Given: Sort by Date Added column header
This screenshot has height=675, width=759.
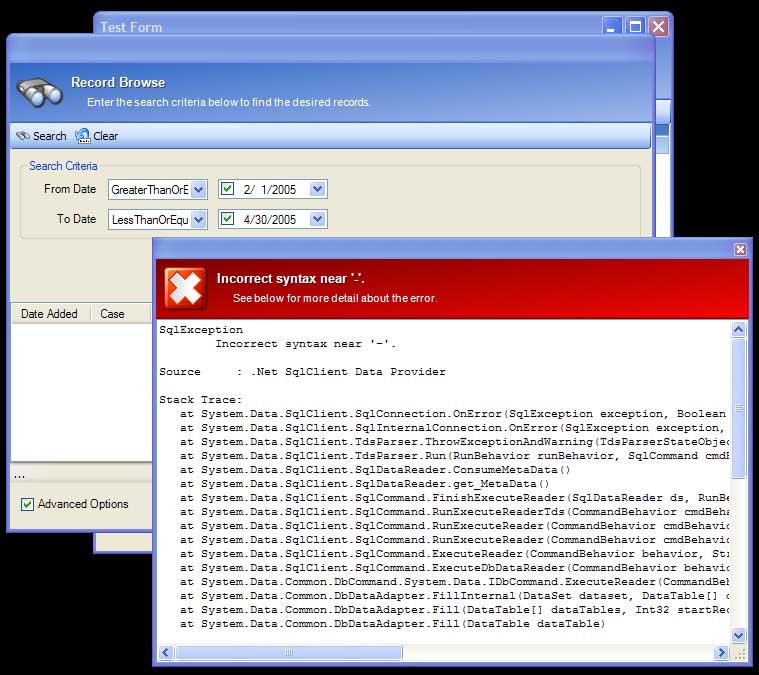Looking at the screenshot, I should pos(49,314).
